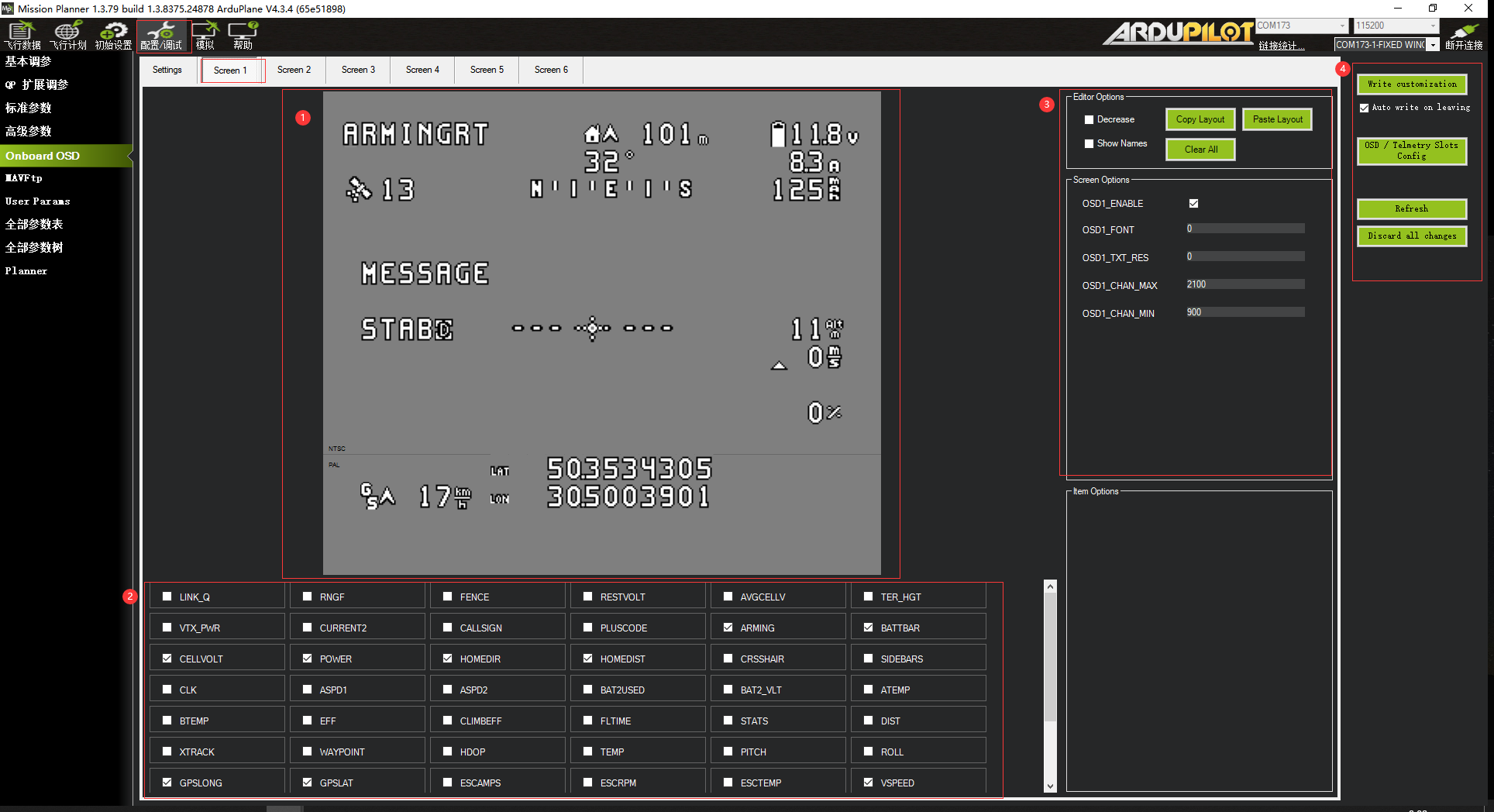Open the Settings tab
The width and height of the screenshot is (1494, 812).
(167, 70)
